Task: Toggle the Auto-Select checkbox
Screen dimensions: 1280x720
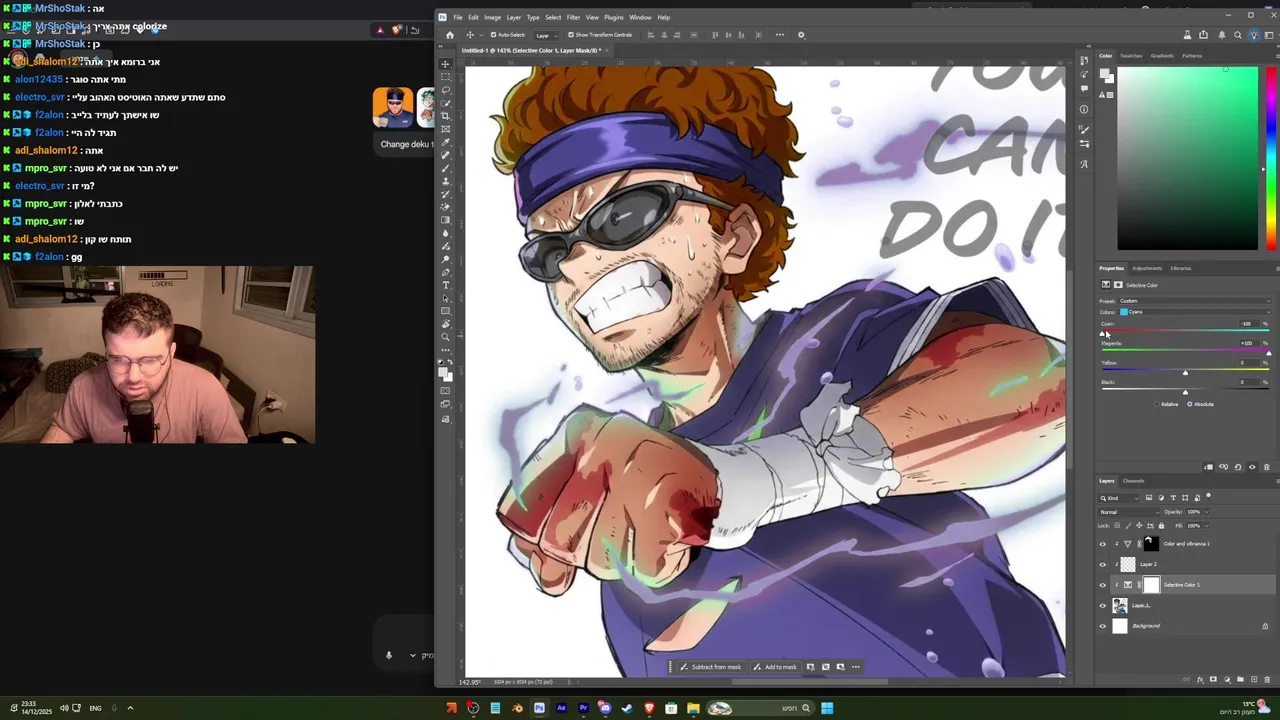Action: point(493,35)
